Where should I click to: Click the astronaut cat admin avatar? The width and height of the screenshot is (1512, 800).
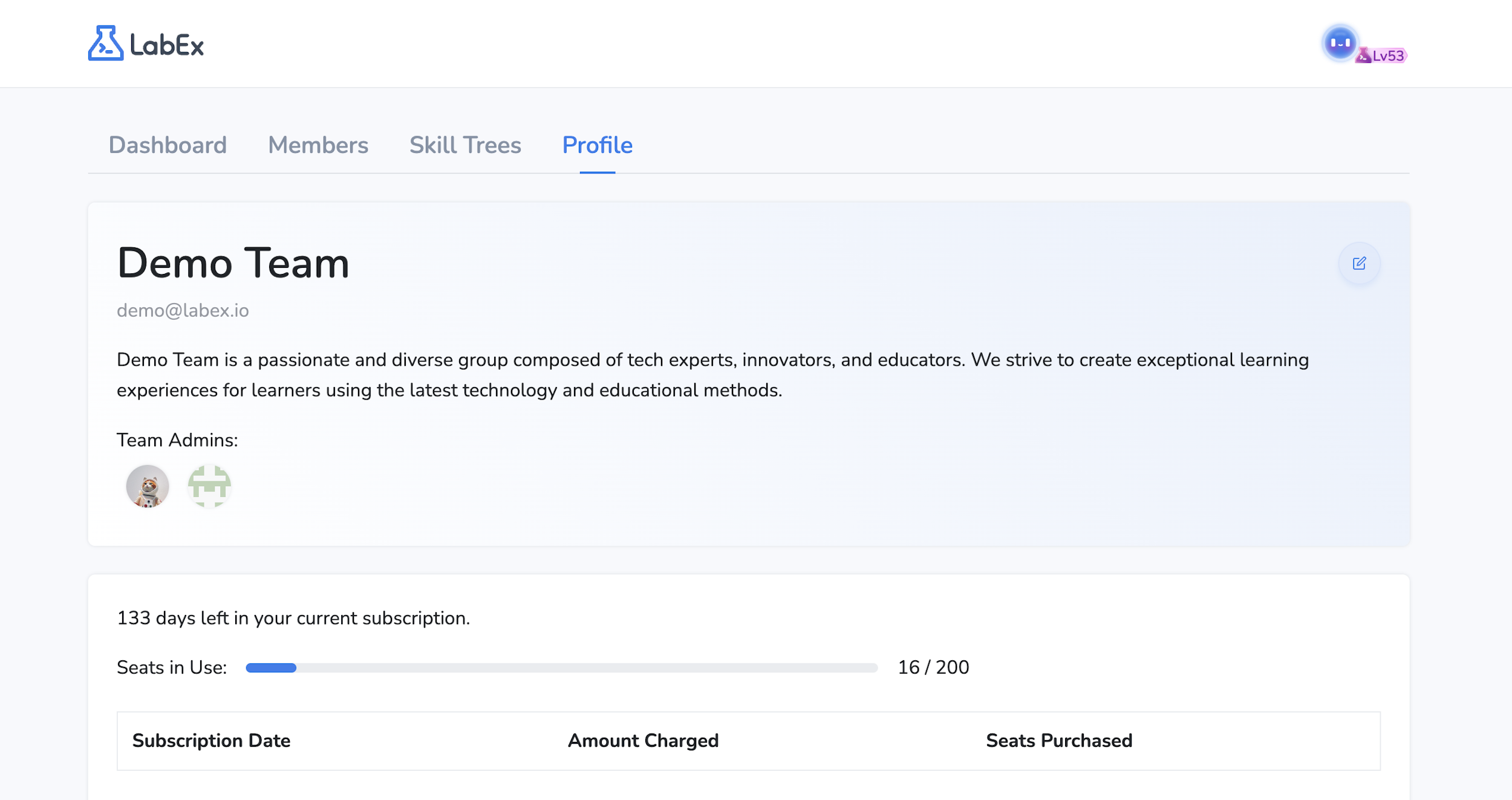tap(146, 486)
